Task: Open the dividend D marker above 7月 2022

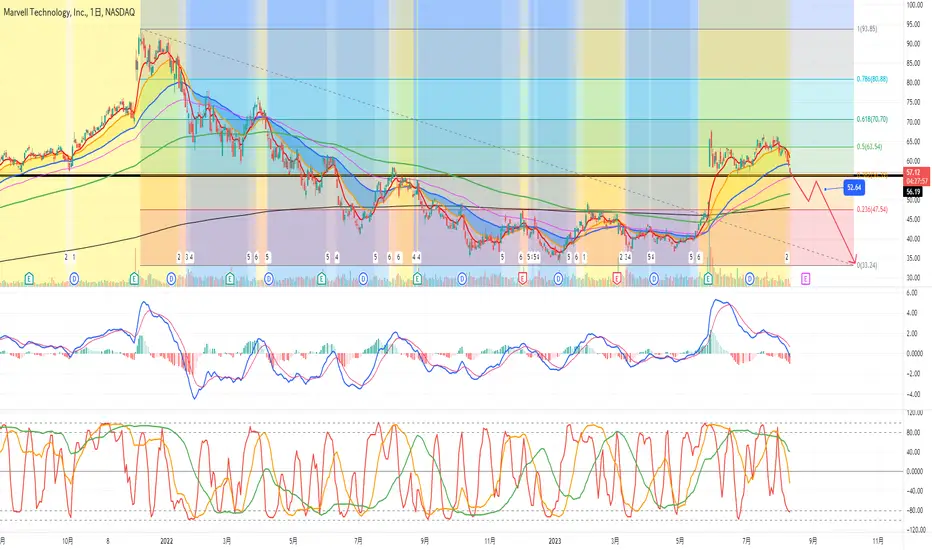Action: (363, 278)
